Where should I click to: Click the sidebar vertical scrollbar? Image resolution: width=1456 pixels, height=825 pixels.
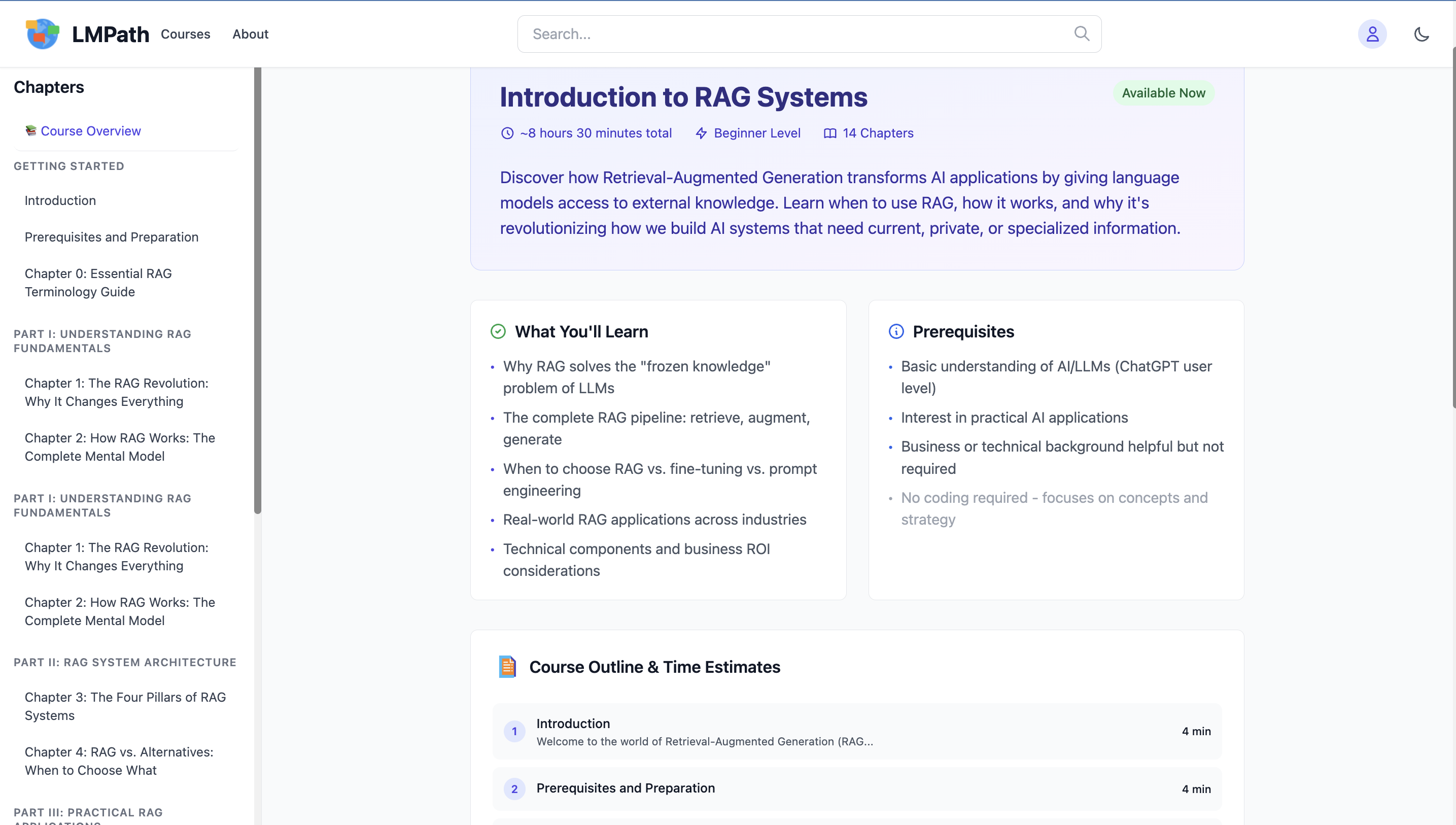(x=258, y=290)
